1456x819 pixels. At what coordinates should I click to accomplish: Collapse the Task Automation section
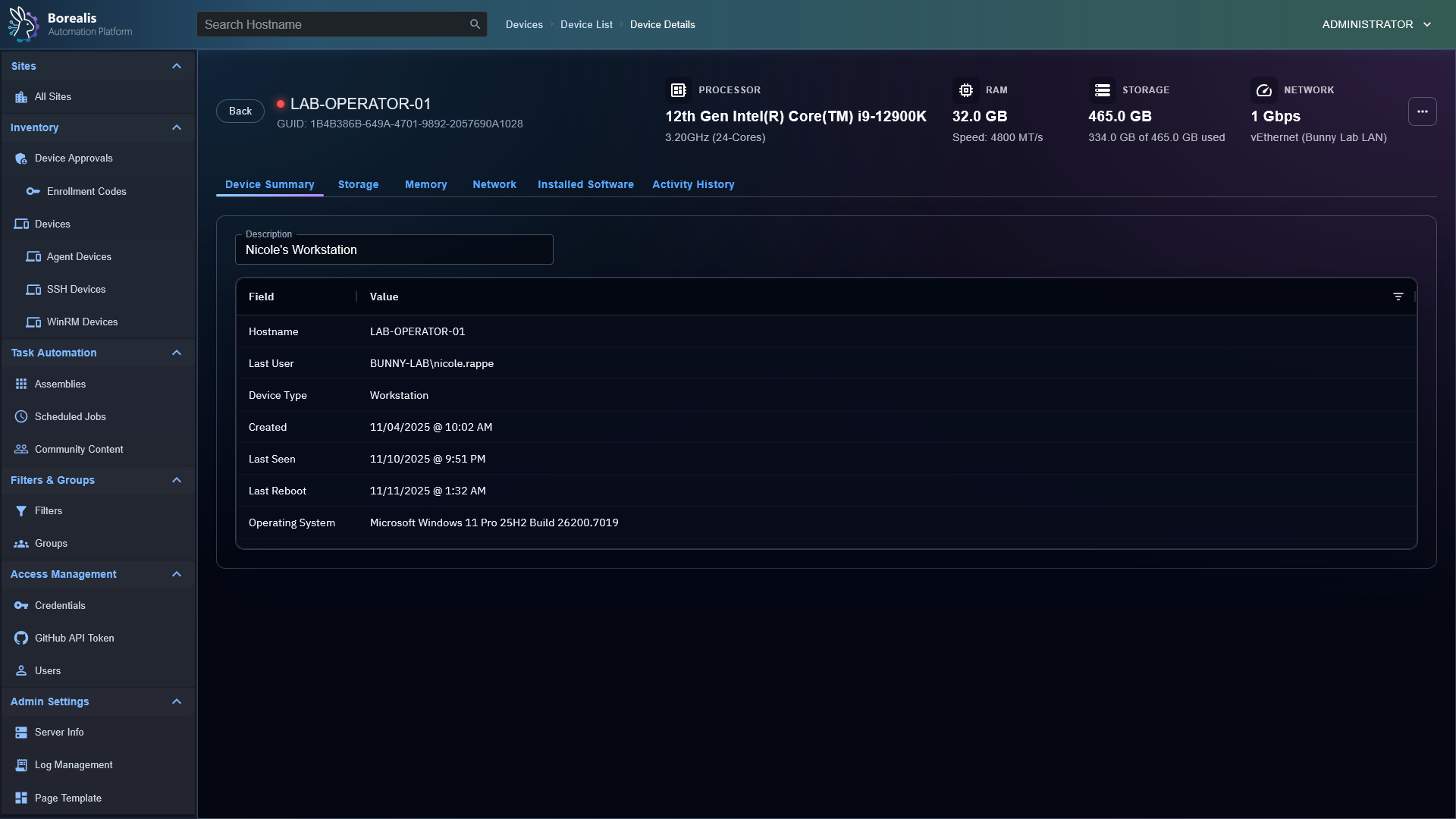tap(177, 353)
